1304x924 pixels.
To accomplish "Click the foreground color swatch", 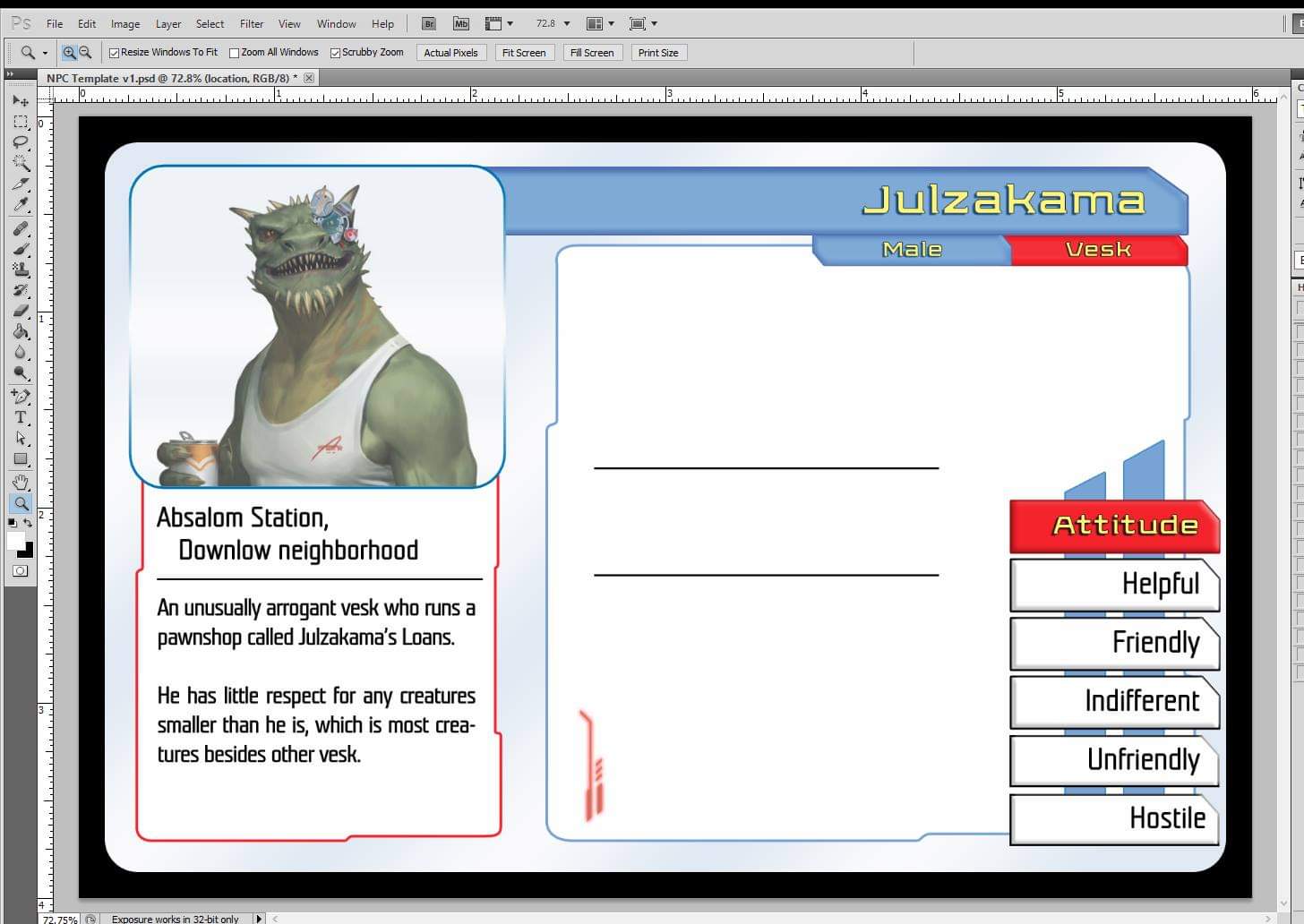I will coord(14,540).
